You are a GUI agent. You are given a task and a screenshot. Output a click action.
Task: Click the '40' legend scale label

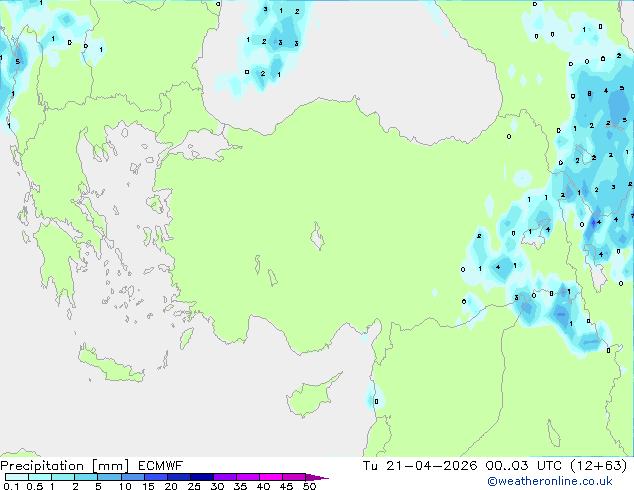click(263, 486)
